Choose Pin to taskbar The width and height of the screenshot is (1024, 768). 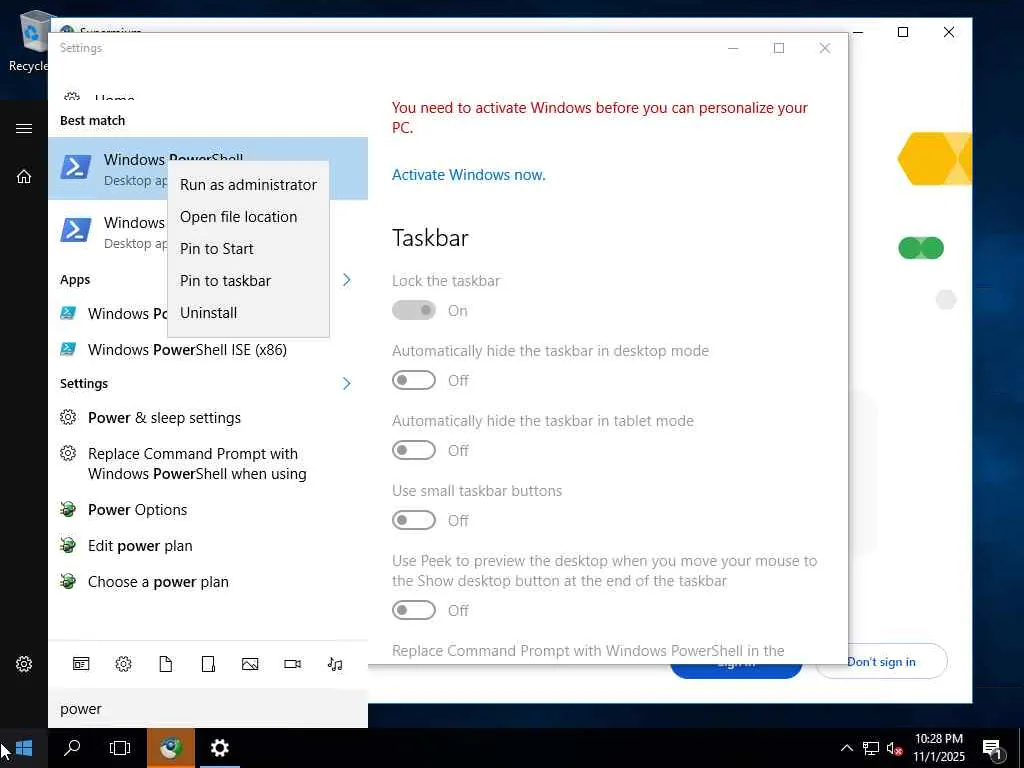tap(248, 281)
